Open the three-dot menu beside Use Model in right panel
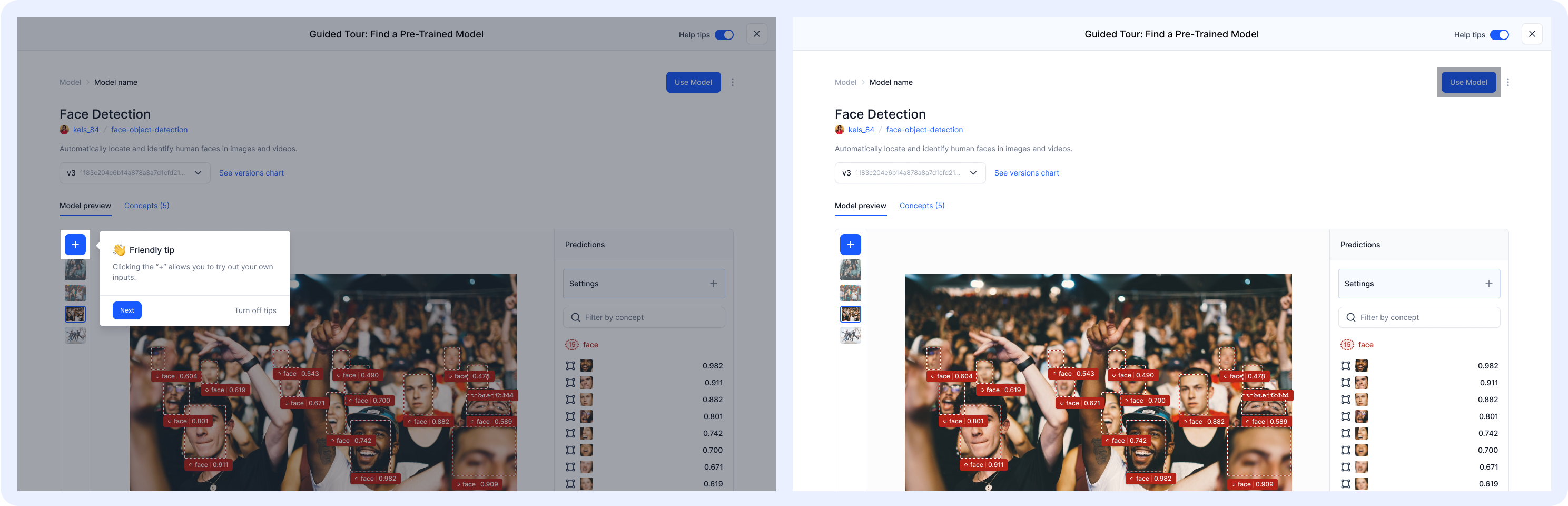This screenshot has width=1568, height=506. click(x=1508, y=82)
